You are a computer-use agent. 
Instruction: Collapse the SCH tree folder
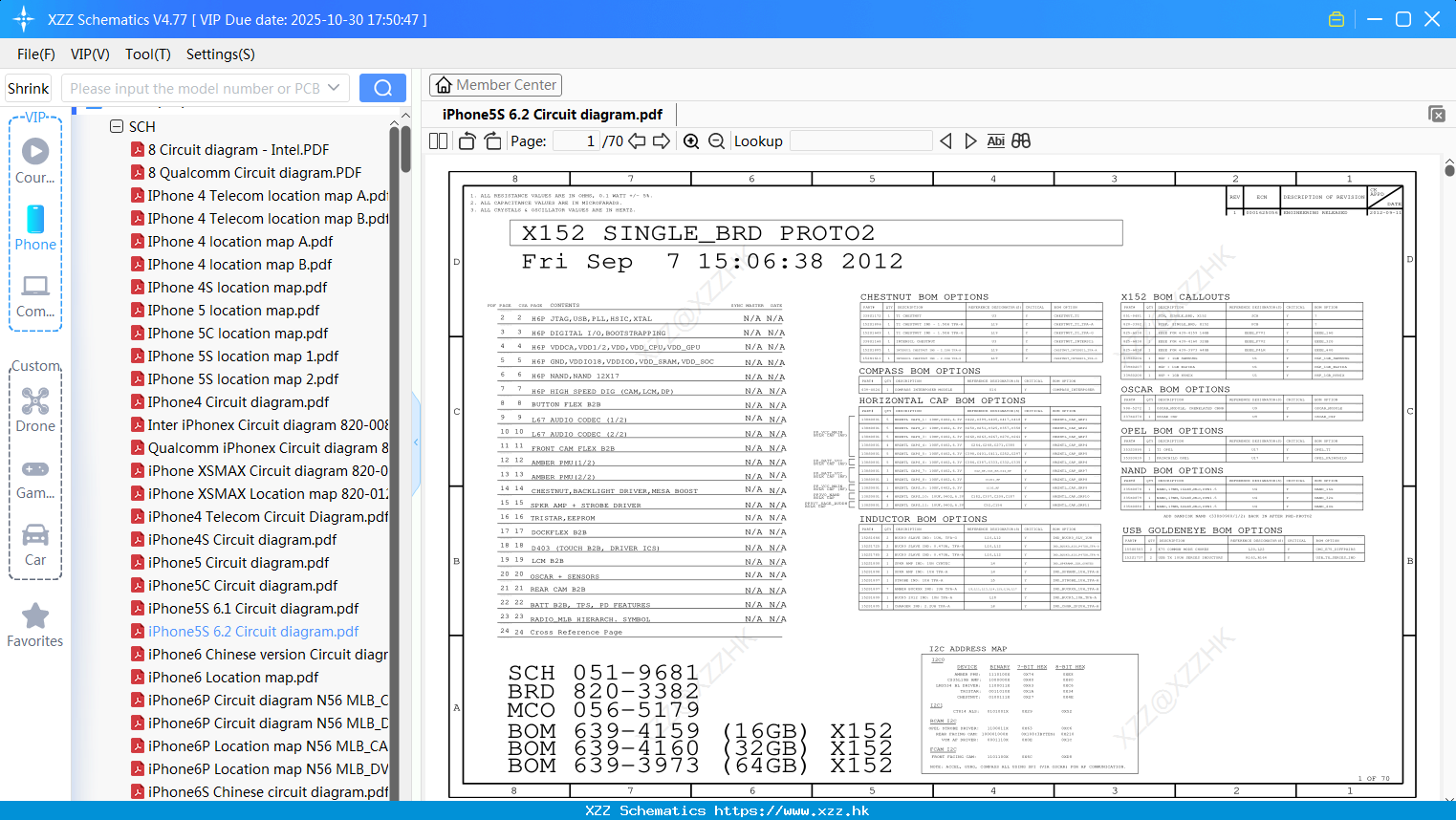point(117,126)
